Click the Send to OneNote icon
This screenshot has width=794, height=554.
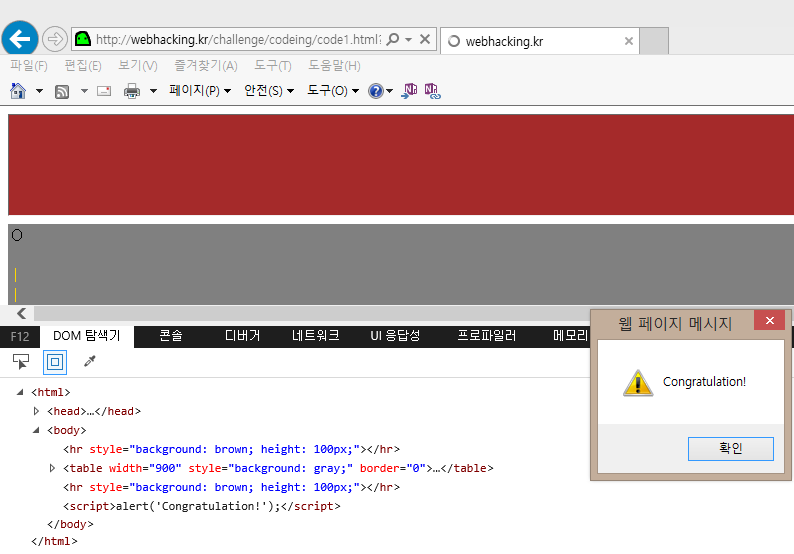click(x=409, y=91)
